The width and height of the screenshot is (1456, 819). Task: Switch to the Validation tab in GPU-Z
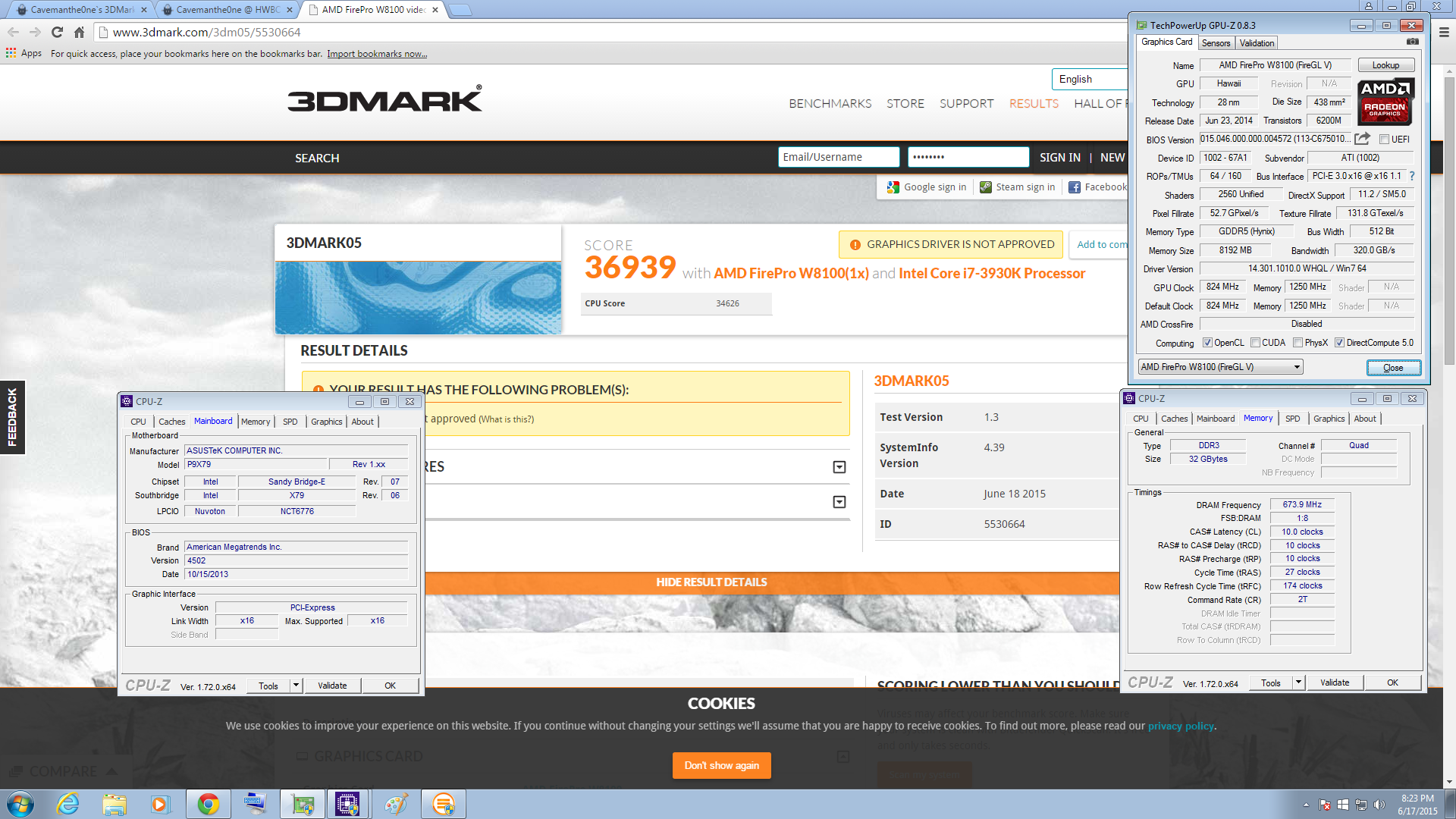(1257, 43)
